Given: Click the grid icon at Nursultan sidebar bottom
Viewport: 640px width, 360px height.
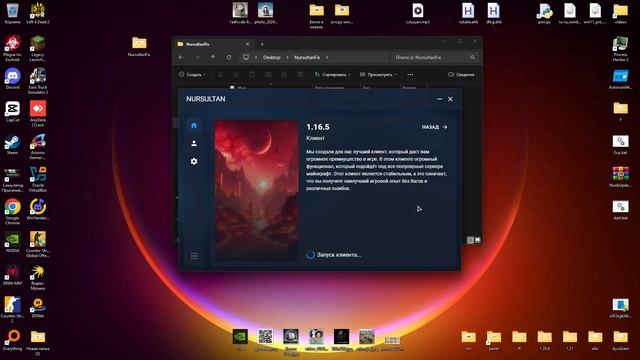Looking at the screenshot, I should [x=194, y=256].
